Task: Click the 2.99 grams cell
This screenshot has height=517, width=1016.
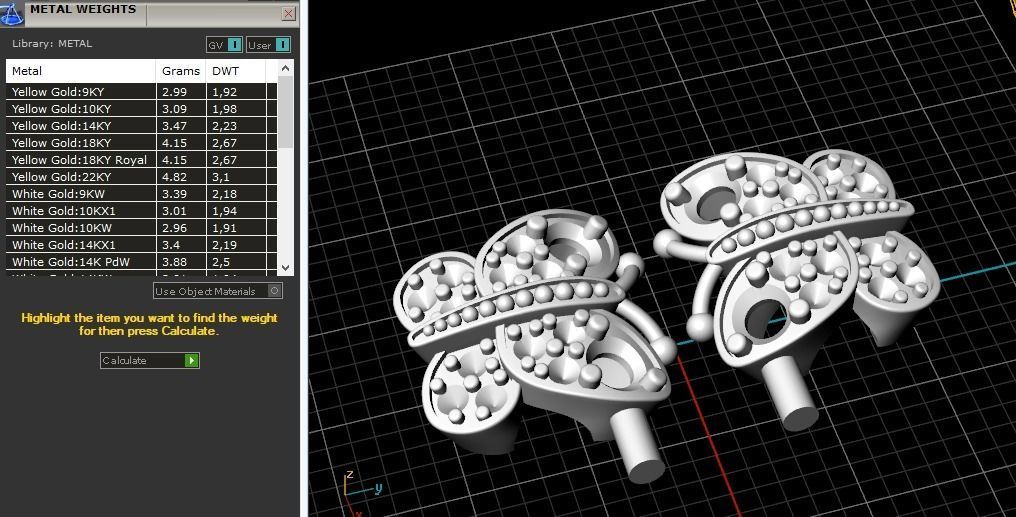Action: [181, 91]
